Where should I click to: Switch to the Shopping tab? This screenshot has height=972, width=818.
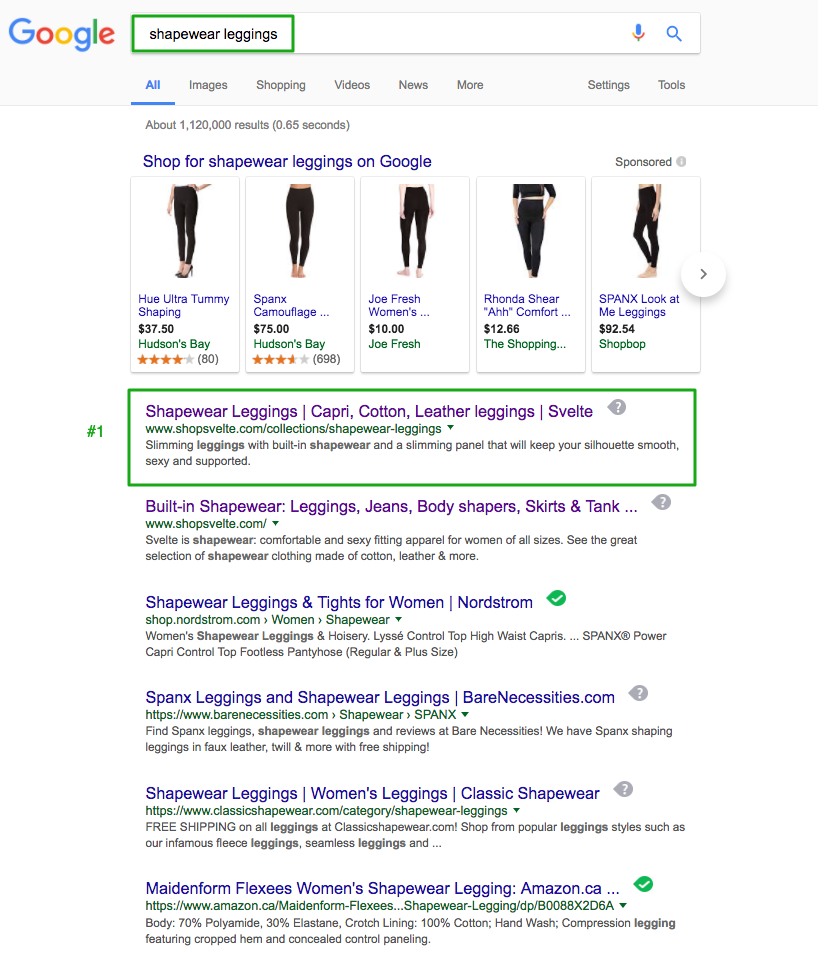pyautogui.click(x=281, y=85)
